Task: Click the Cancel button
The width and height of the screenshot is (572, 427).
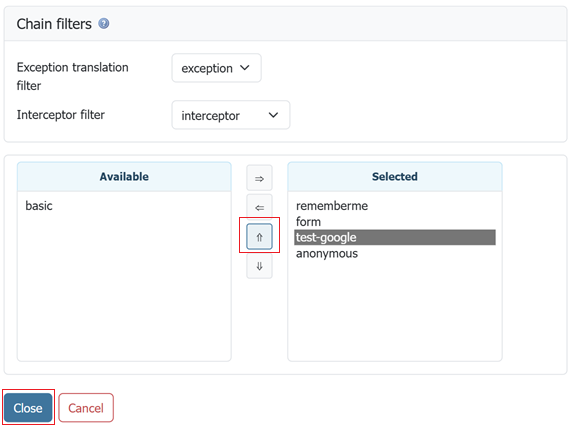Action: (x=86, y=408)
